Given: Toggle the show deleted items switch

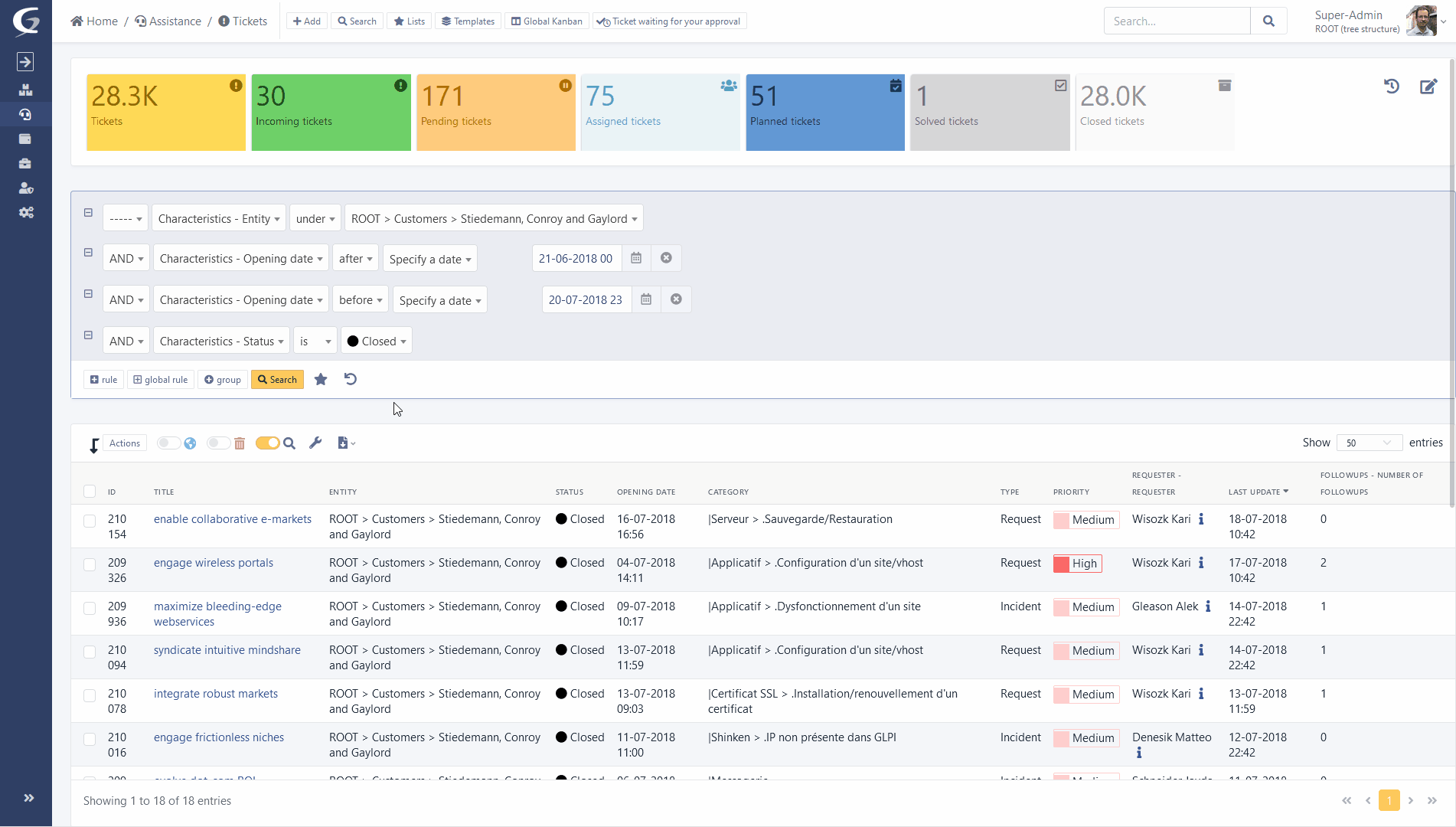Looking at the screenshot, I should [219, 443].
